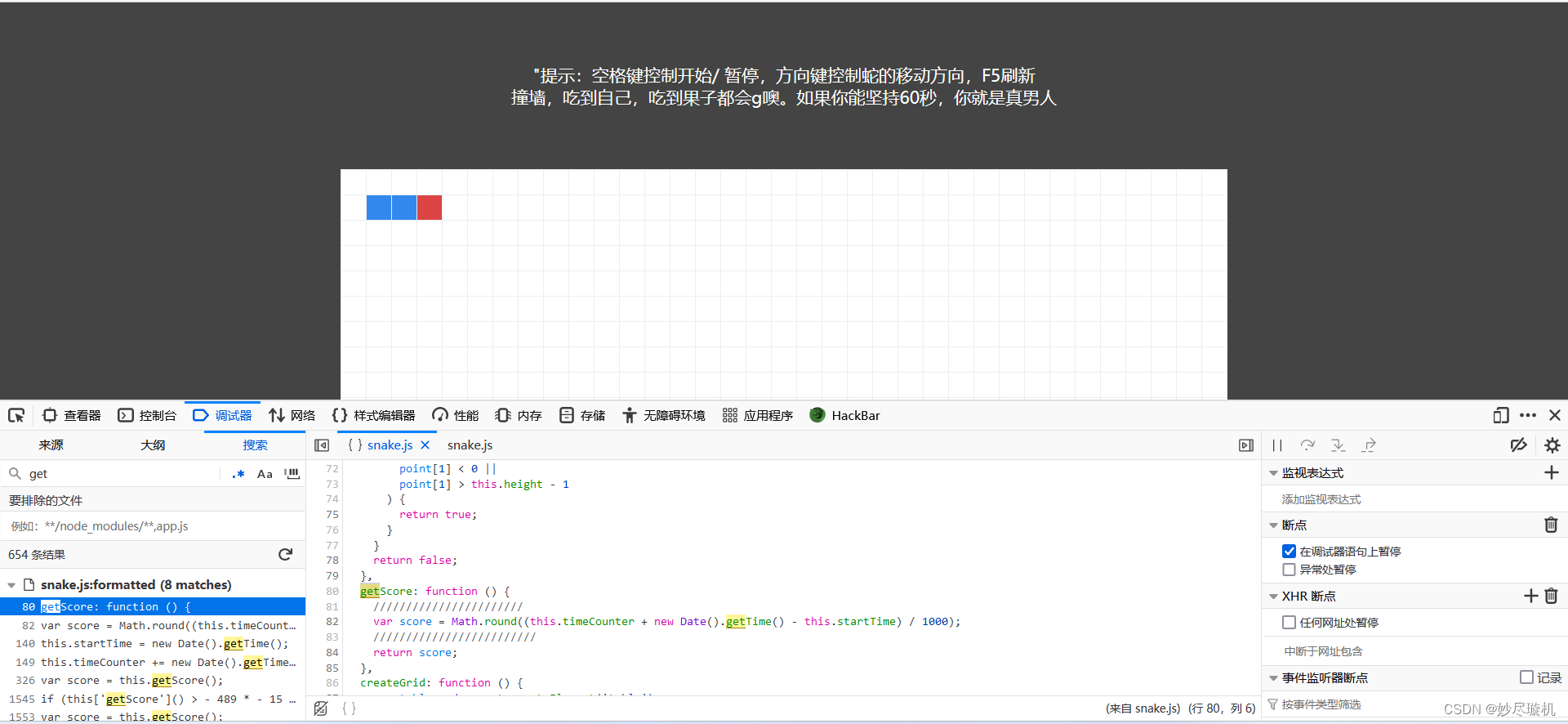Select result line 1545 if this getScore
The width and height of the screenshot is (1568, 724).
153,699
